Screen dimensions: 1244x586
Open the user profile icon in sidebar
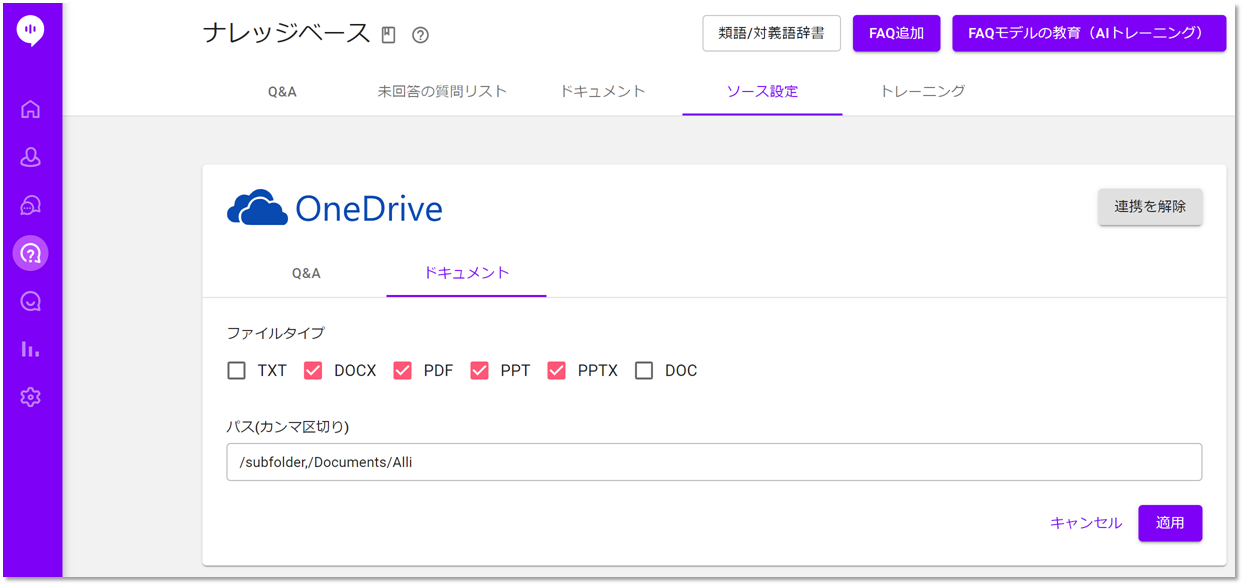30,157
